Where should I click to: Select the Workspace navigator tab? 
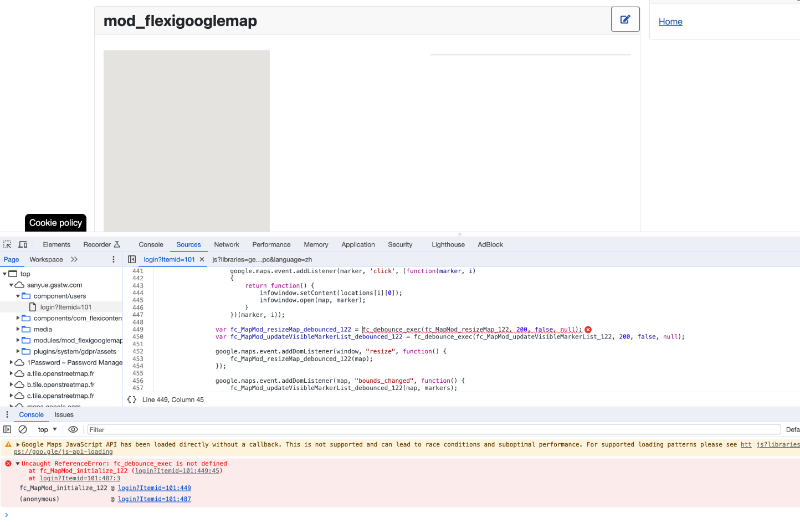pyautogui.click(x=46, y=259)
